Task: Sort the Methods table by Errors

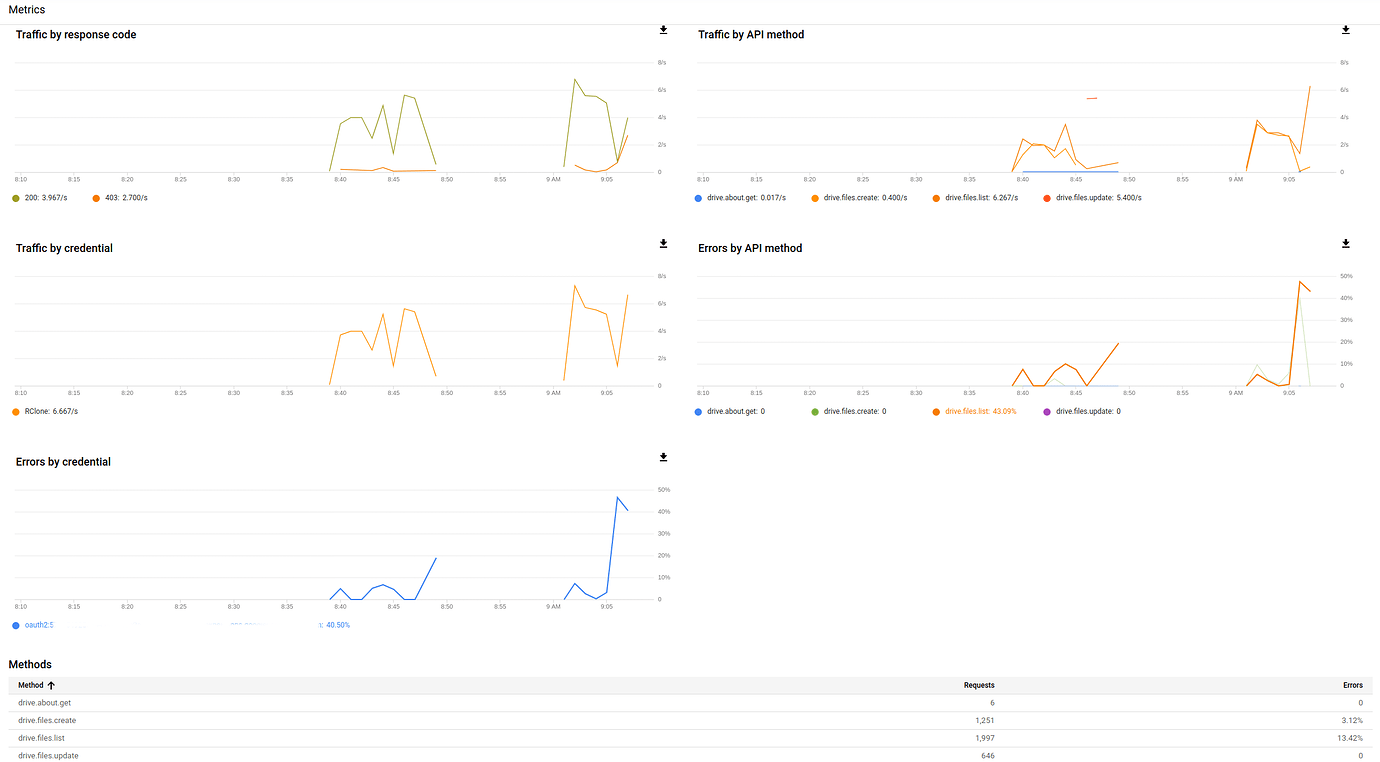Action: [x=1353, y=685]
